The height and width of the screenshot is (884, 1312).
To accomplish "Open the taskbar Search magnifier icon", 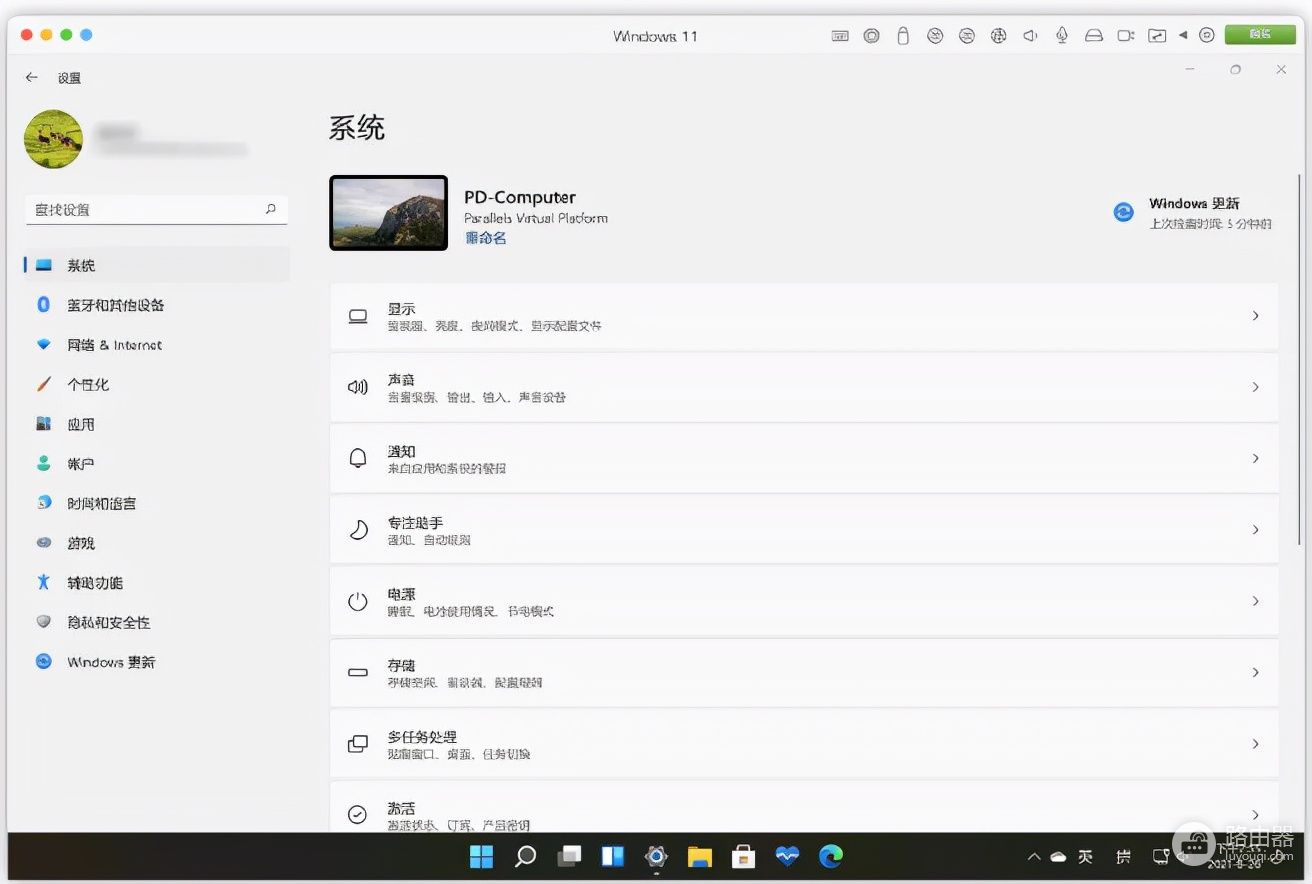I will [x=525, y=856].
